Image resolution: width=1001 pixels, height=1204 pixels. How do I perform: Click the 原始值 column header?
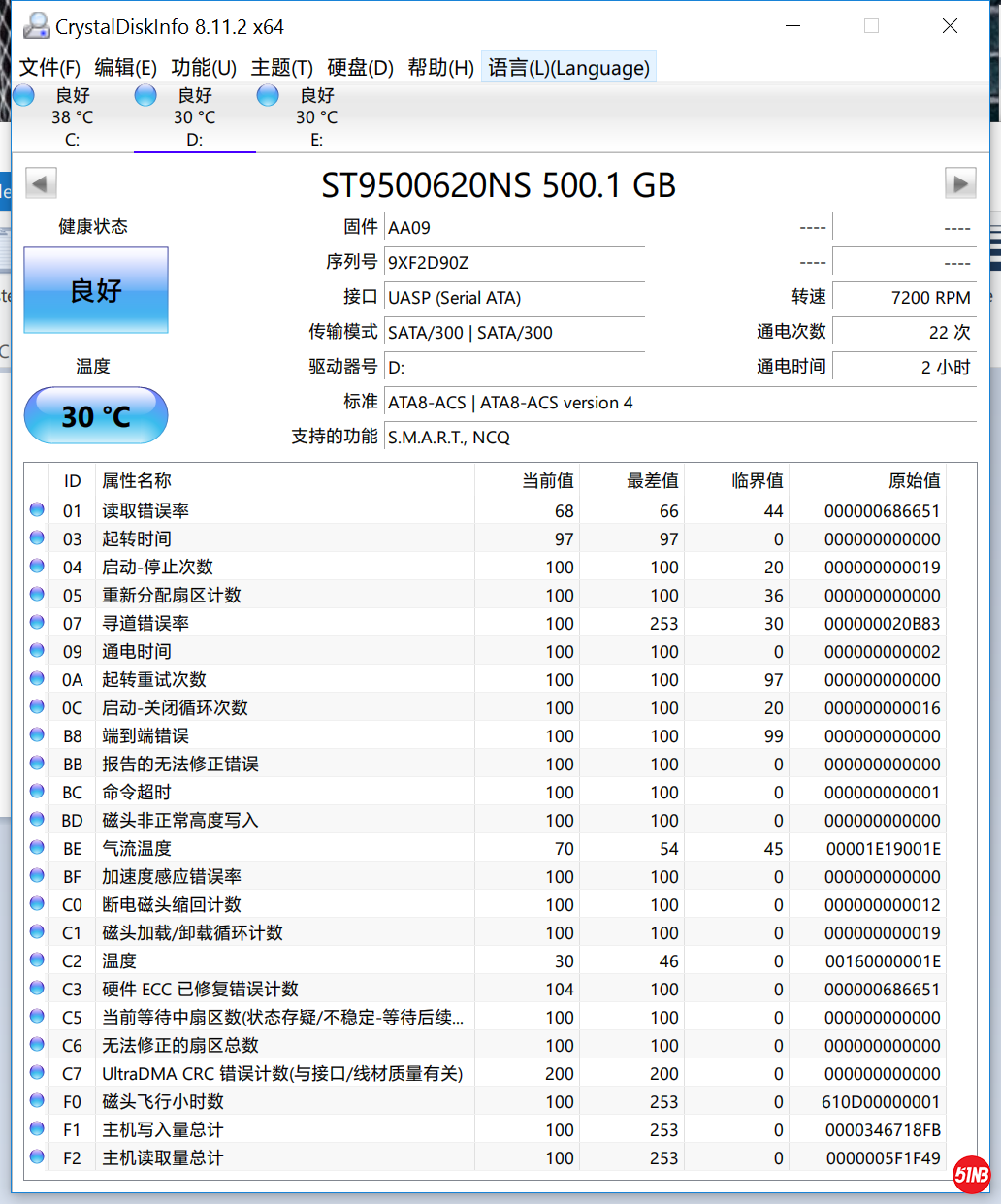pyautogui.click(x=914, y=481)
